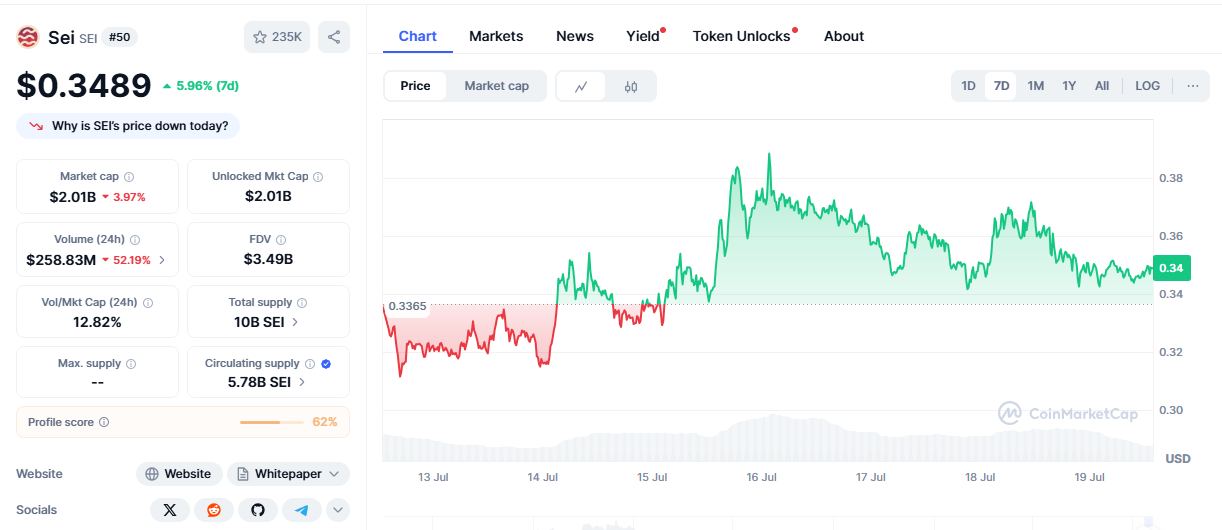Open the Whitepaper dropdown
The height and width of the screenshot is (530, 1222).
pos(288,474)
